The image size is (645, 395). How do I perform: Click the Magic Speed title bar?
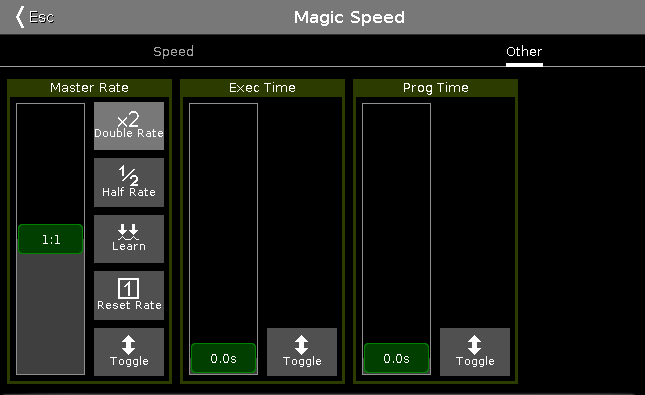[x=349, y=17]
